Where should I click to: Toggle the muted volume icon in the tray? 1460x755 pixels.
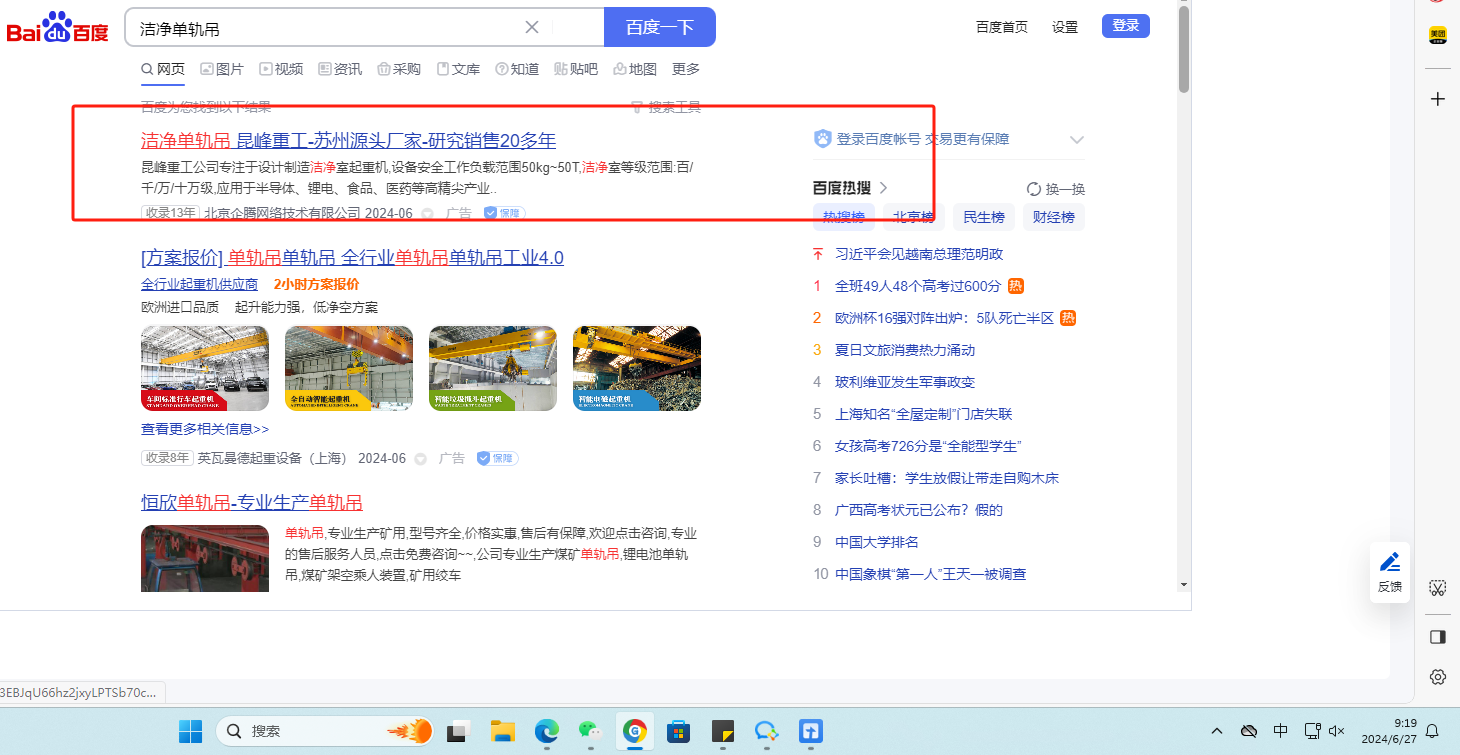1337,731
